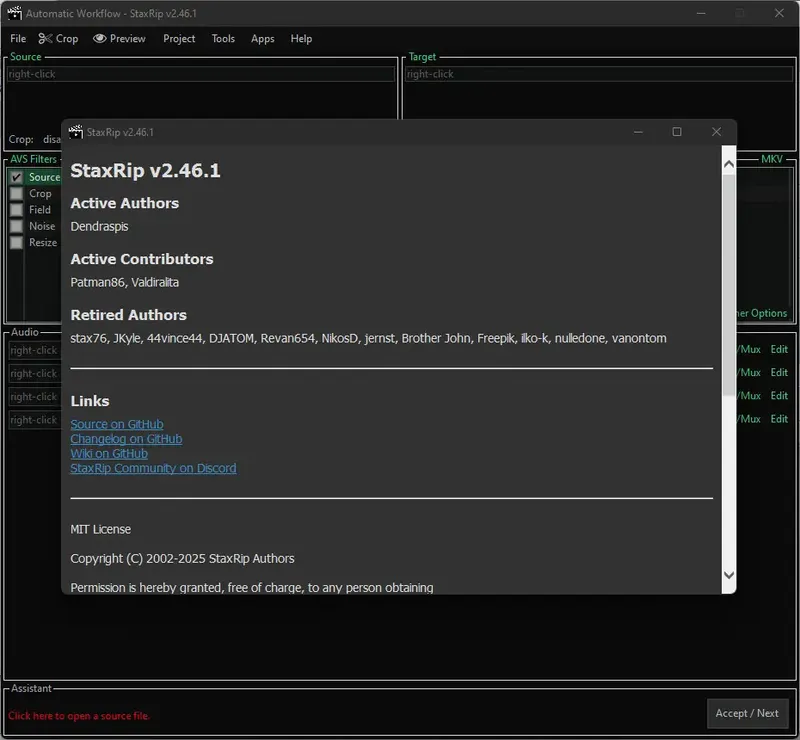Click the MIT License text

point(101,529)
